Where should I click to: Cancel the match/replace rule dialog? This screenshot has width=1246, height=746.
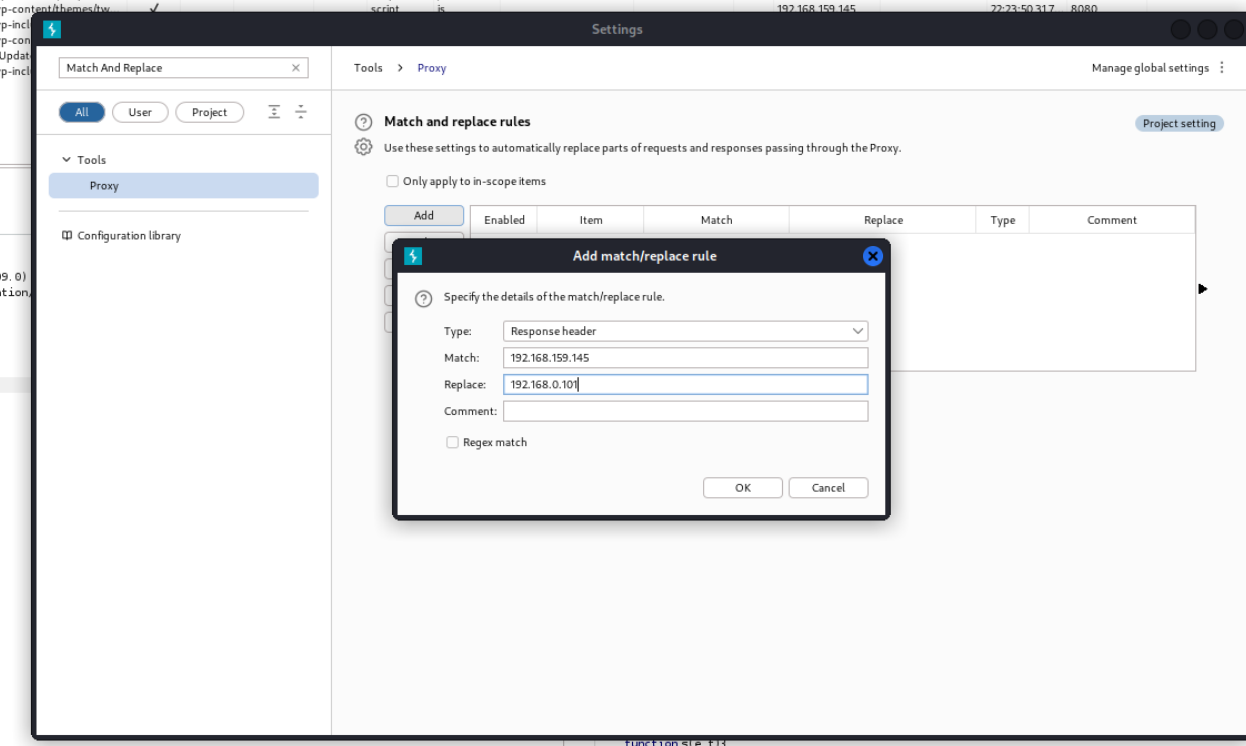coord(828,488)
